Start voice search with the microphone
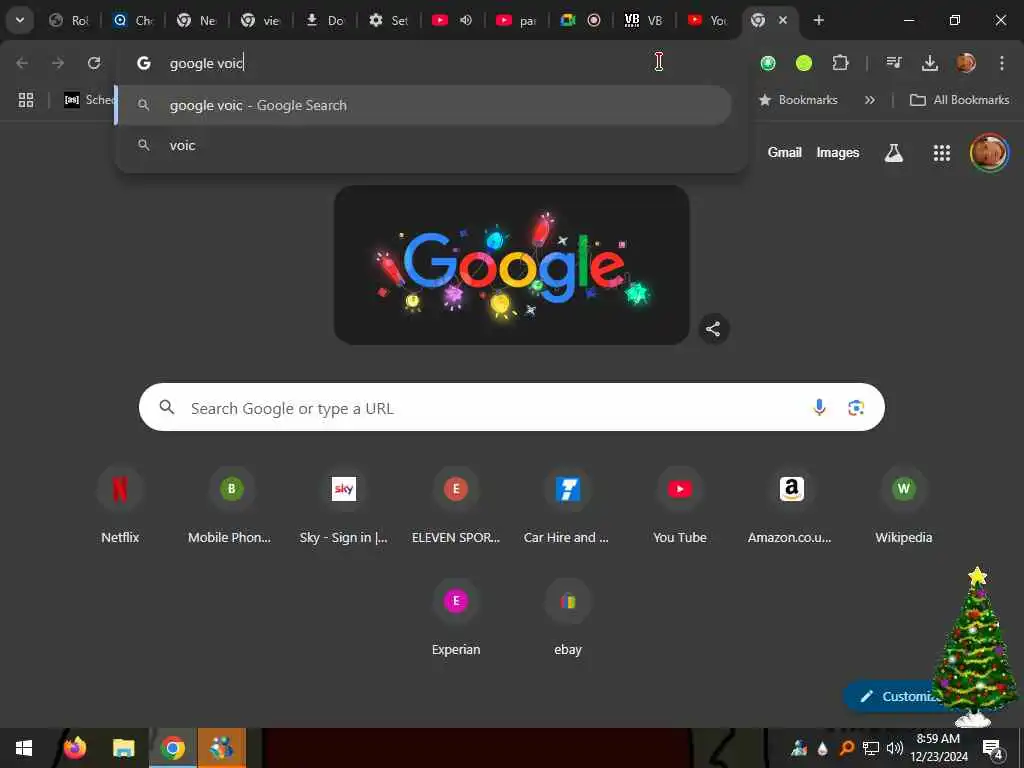This screenshot has width=1024, height=768. pyautogui.click(x=819, y=408)
